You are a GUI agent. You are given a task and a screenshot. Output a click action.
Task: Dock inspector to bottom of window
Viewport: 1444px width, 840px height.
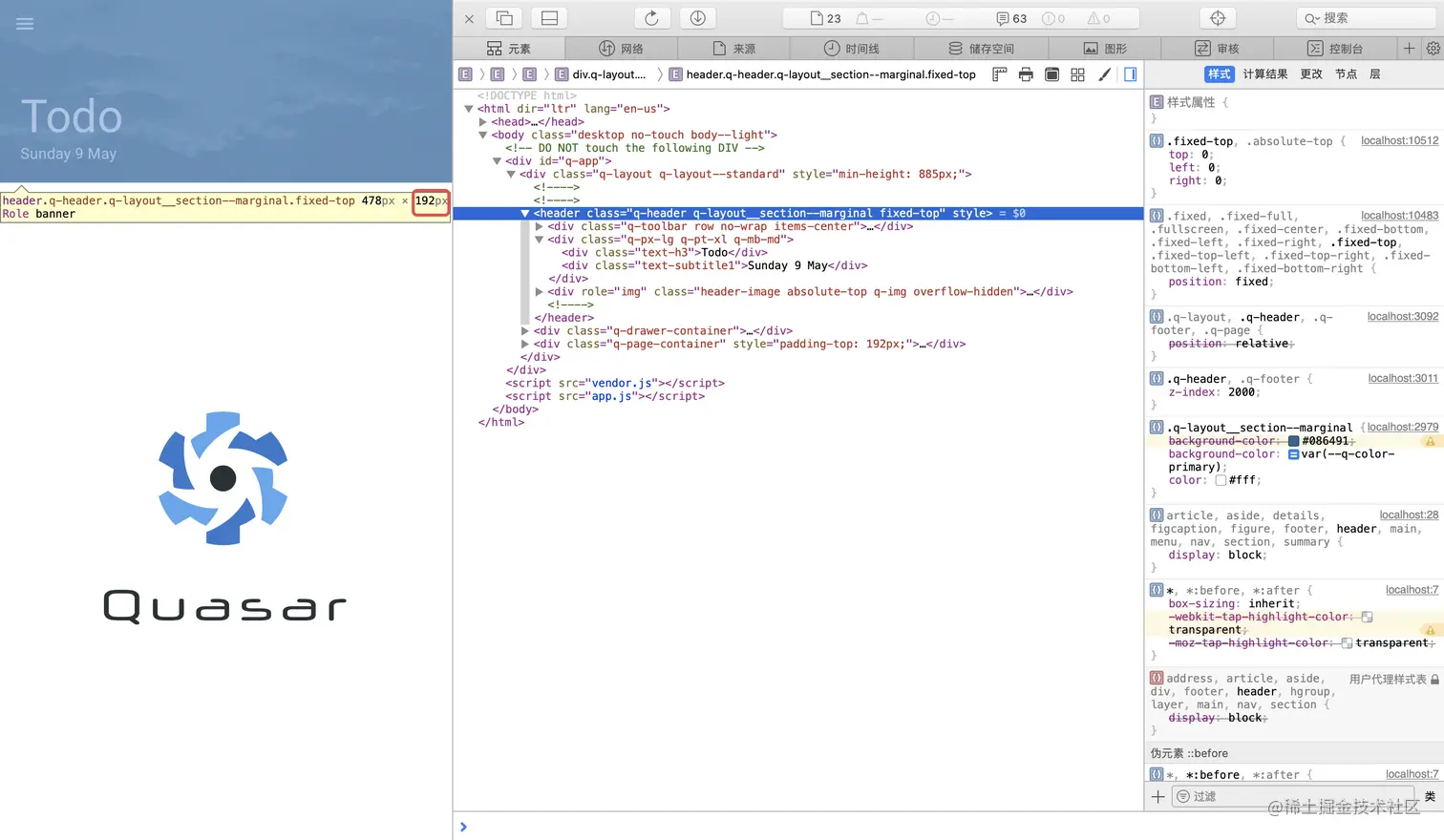pyautogui.click(x=549, y=18)
